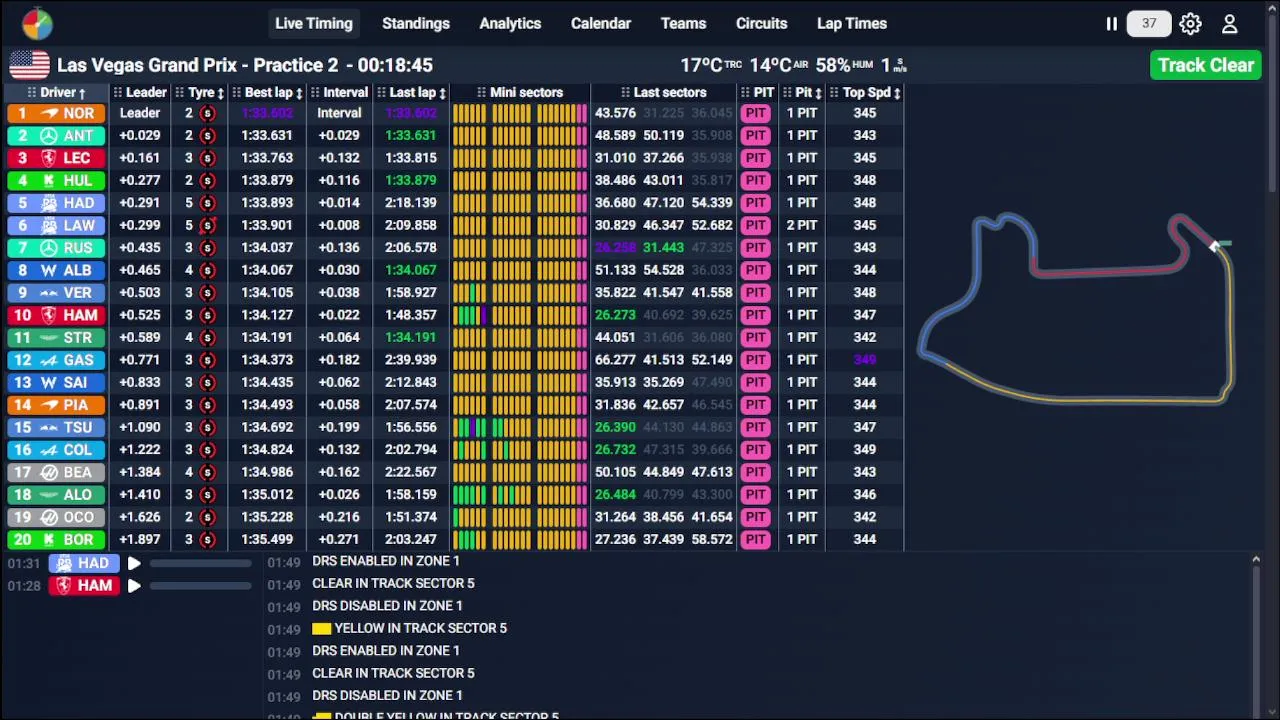Open the user account icon
The height and width of the screenshot is (720, 1280).
[x=1230, y=24]
